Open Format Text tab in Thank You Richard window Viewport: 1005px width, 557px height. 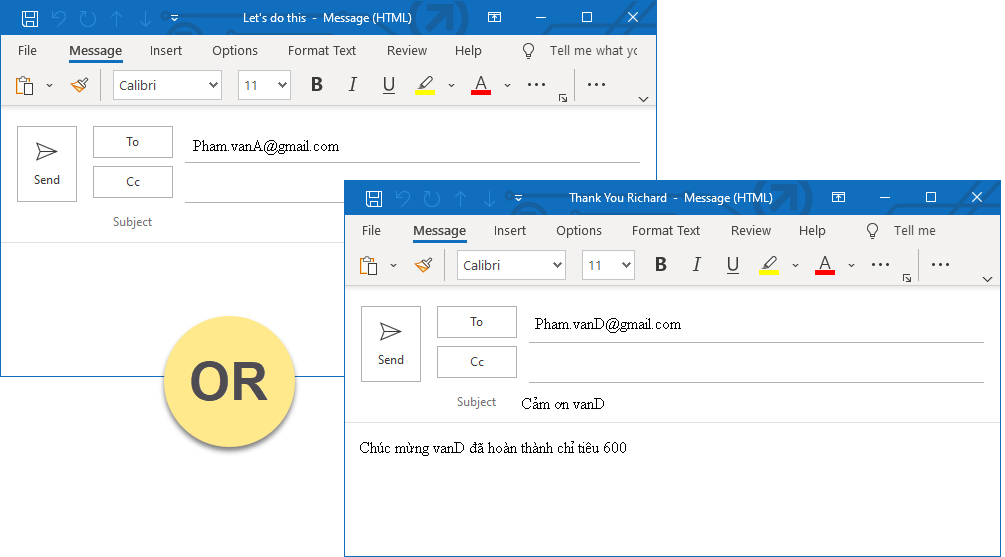(x=666, y=231)
